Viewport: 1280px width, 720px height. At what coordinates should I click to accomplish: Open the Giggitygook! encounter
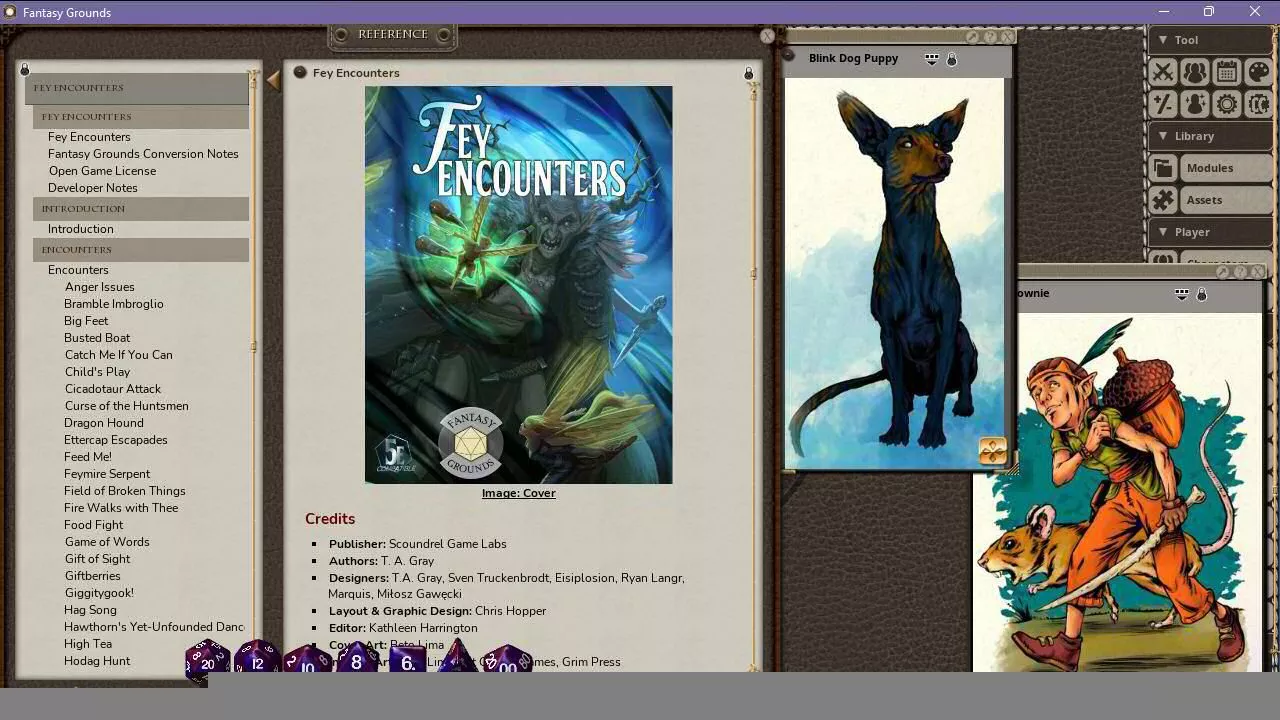(x=99, y=593)
